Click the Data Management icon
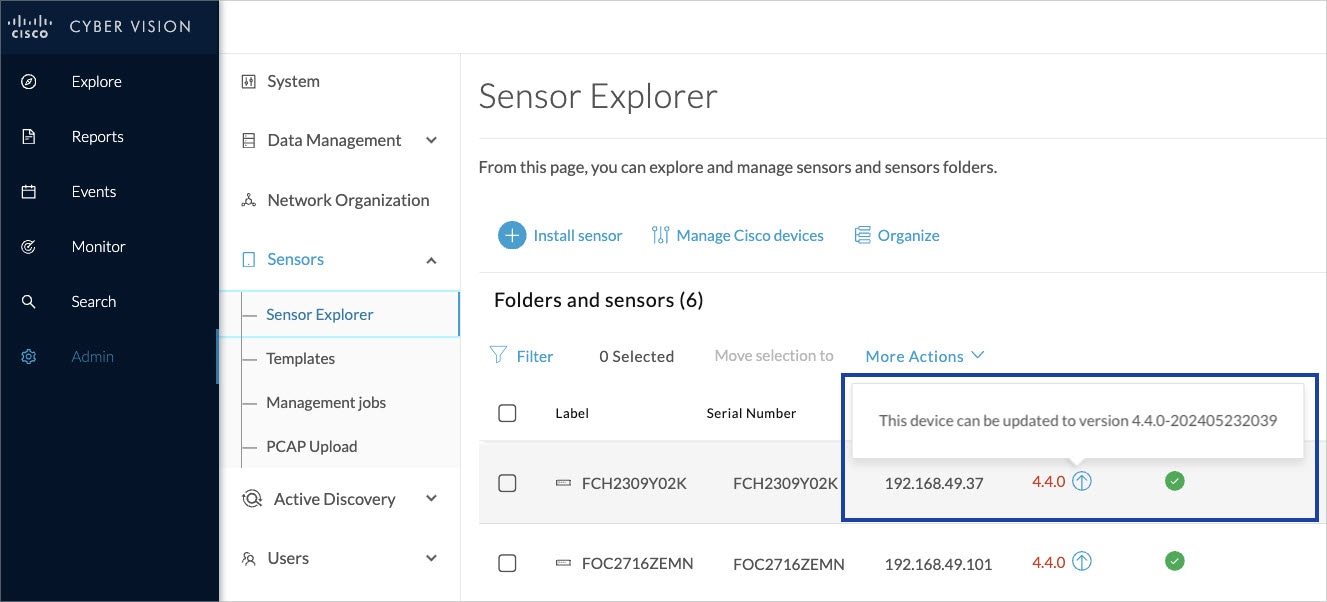 249,141
